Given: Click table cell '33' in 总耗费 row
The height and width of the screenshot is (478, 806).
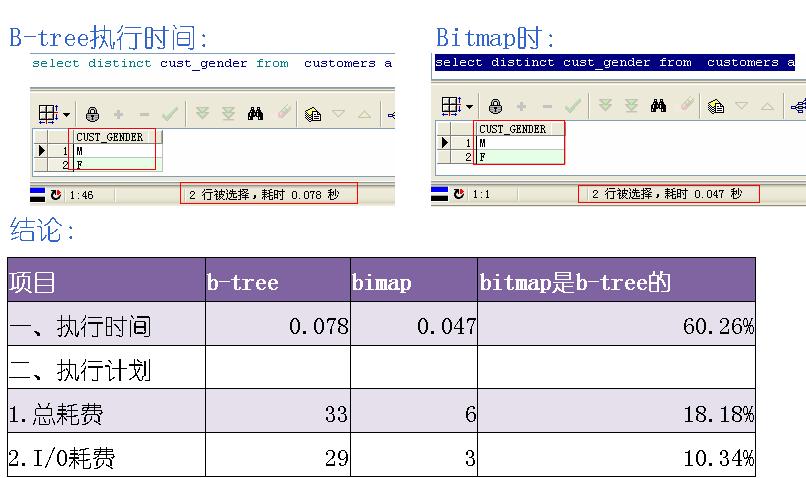Looking at the screenshot, I should pyautogui.click(x=336, y=414).
